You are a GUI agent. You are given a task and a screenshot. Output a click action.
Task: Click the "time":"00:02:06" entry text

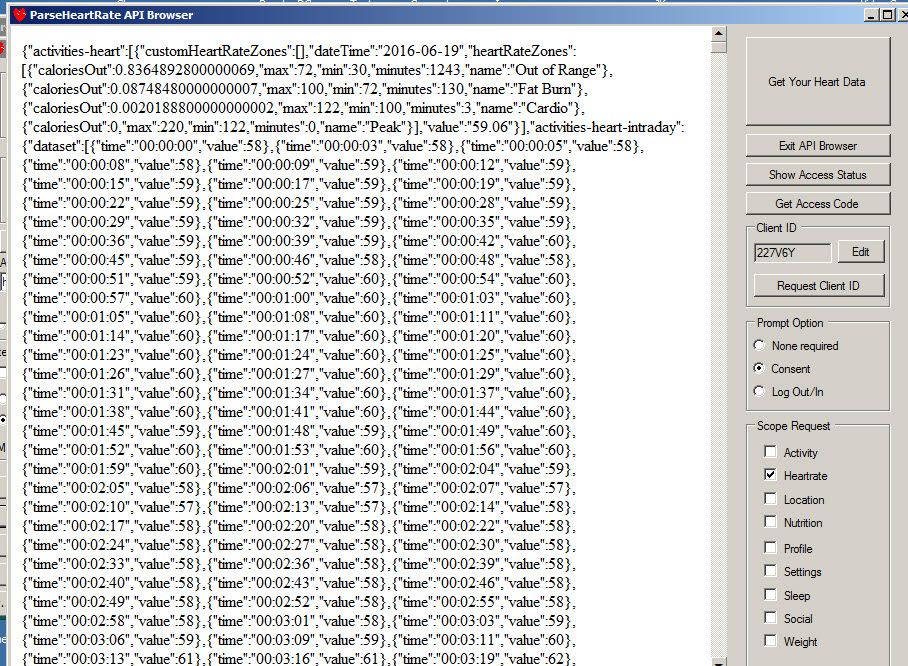coord(297,488)
